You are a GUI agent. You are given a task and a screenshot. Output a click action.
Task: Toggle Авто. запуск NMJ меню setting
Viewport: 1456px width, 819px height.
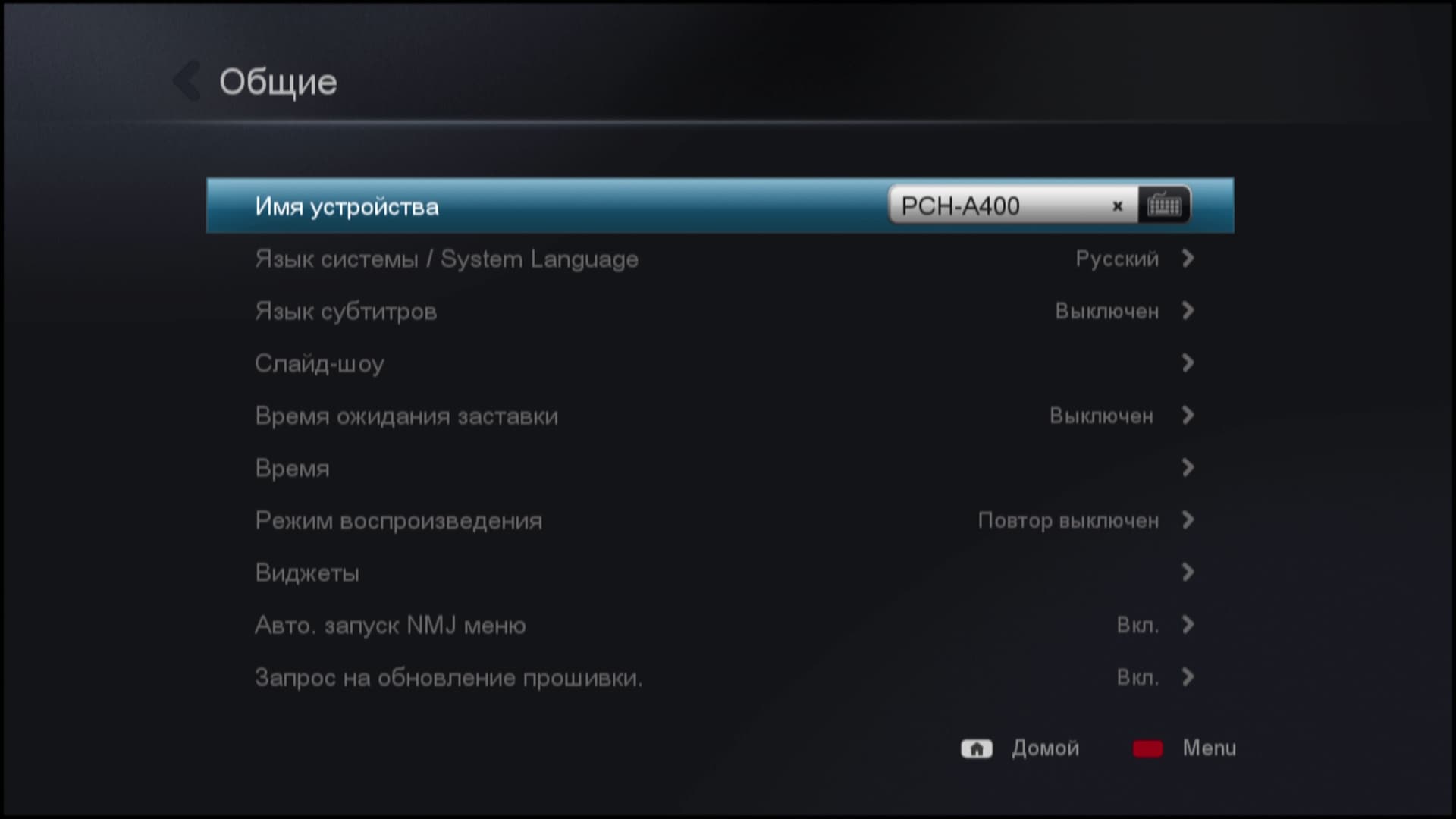coord(720,625)
